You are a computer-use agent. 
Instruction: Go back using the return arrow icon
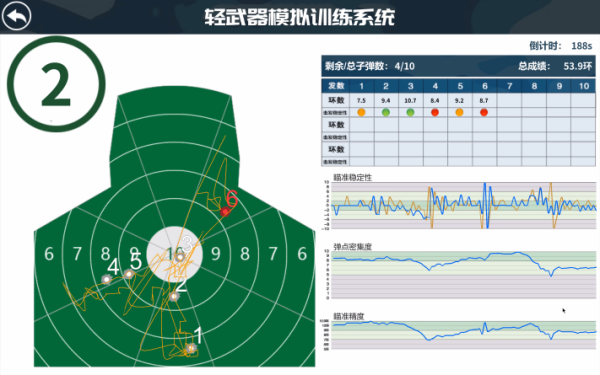click(x=16, y=16)
